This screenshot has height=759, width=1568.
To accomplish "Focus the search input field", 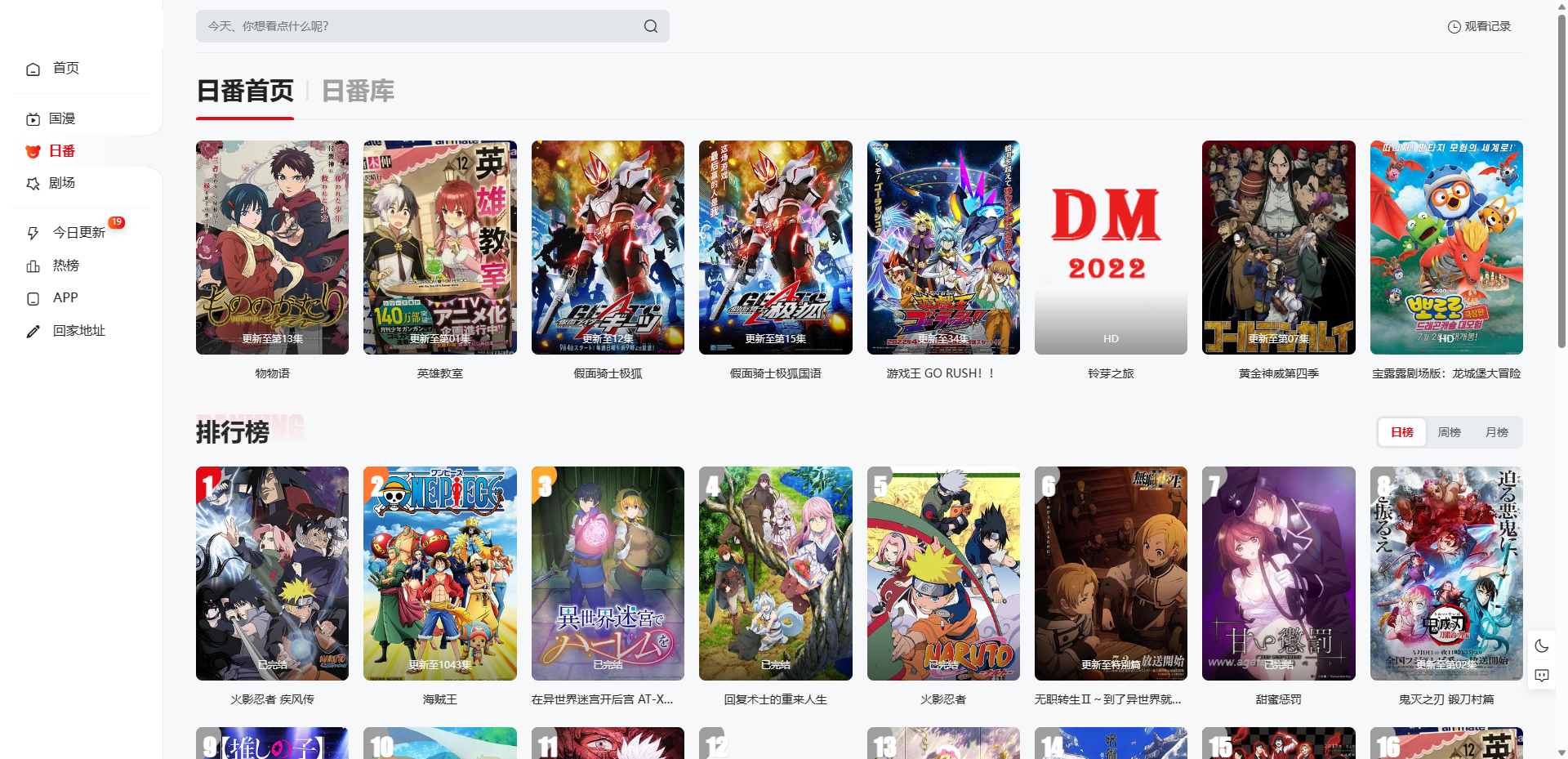I will coord(433,26).
